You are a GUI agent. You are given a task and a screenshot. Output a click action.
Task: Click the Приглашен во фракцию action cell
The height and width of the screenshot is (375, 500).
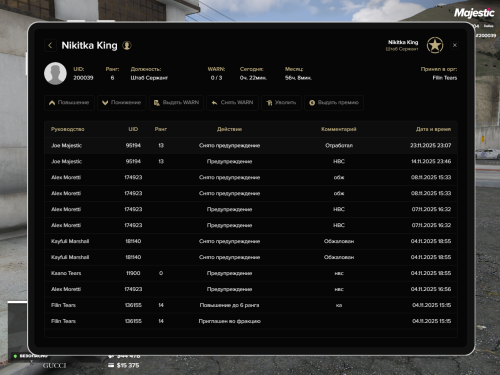coord(229,321)
